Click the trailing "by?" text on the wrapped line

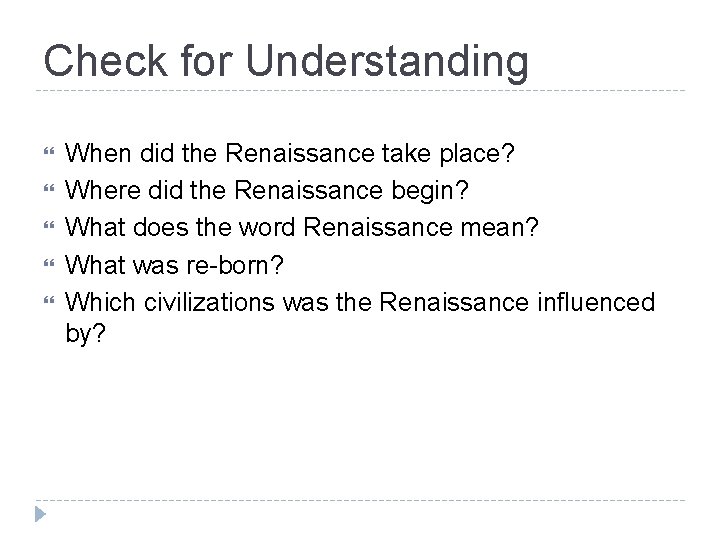click(x=85, y=333)
